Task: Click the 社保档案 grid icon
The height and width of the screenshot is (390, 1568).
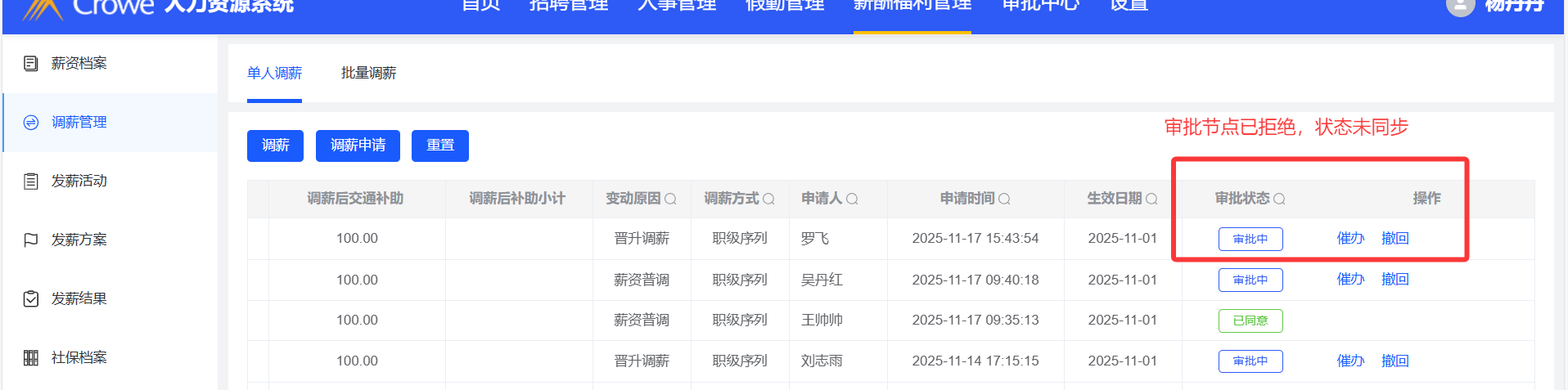Action: tap(31, 358)
